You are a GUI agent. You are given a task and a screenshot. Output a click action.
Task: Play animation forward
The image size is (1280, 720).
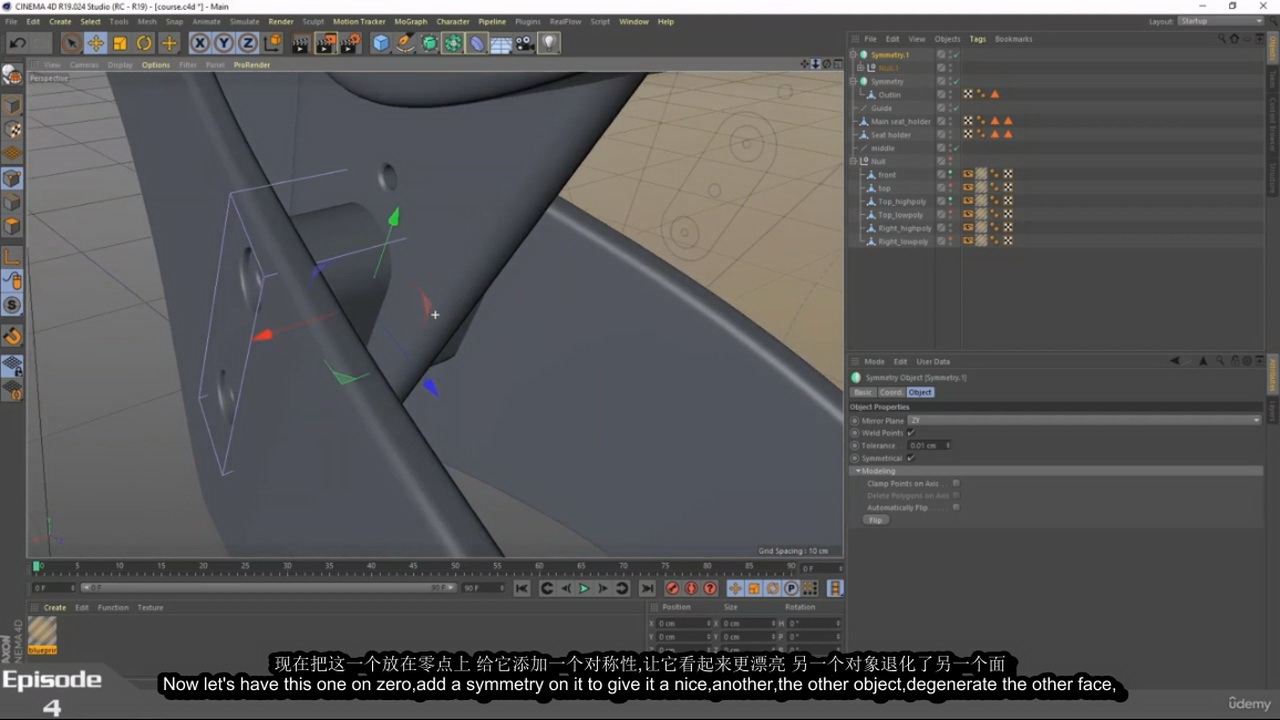[x=584, y=589]
